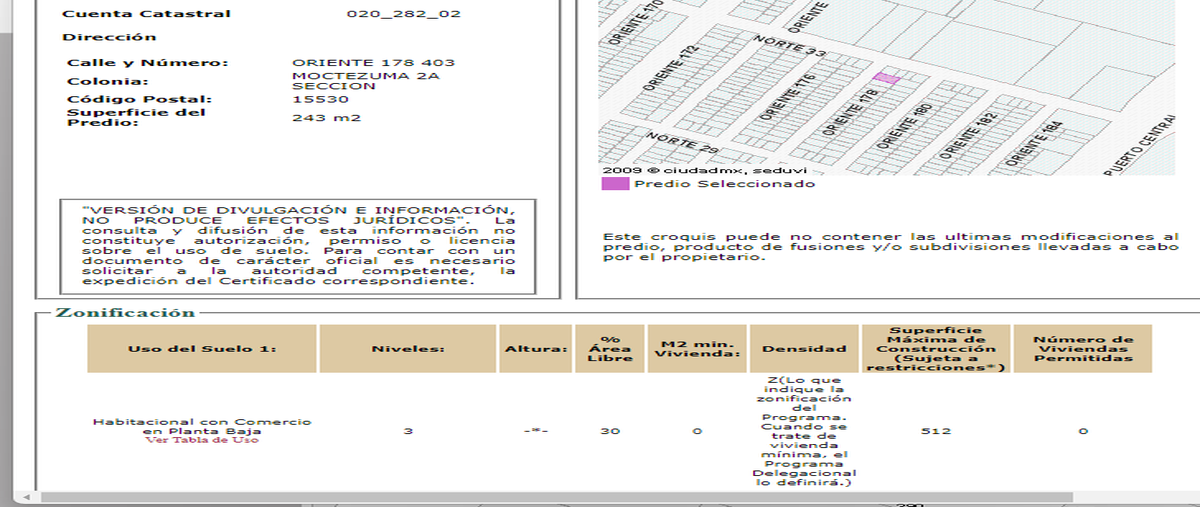This screenshot has height=507, width=1200.
Task: Click the Zonificación section title
Action: point(126,312)
